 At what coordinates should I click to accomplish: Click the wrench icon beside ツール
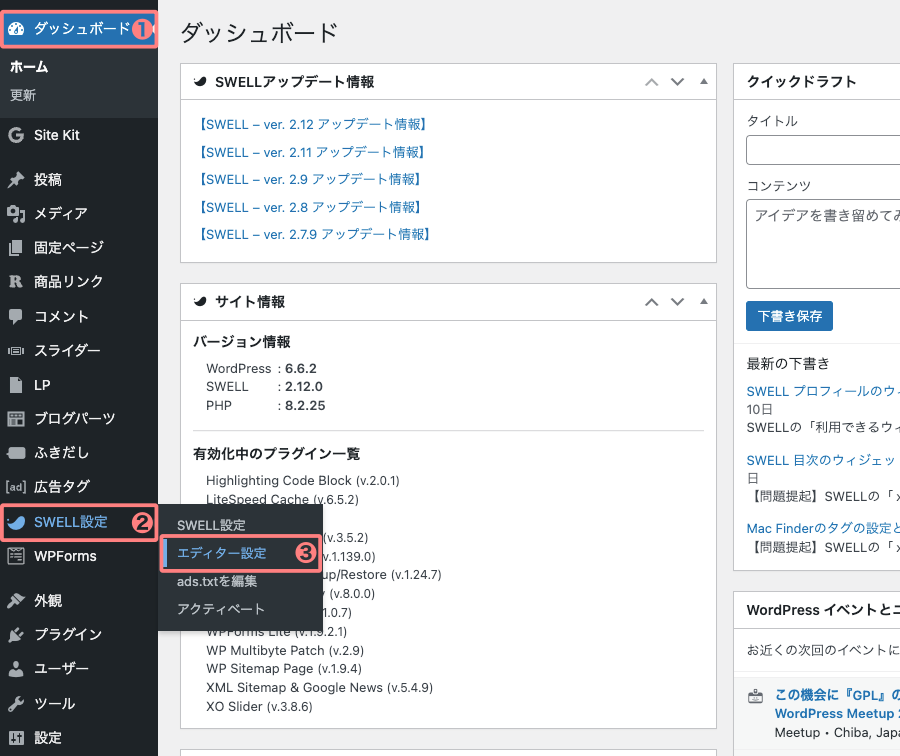[16, 703]
